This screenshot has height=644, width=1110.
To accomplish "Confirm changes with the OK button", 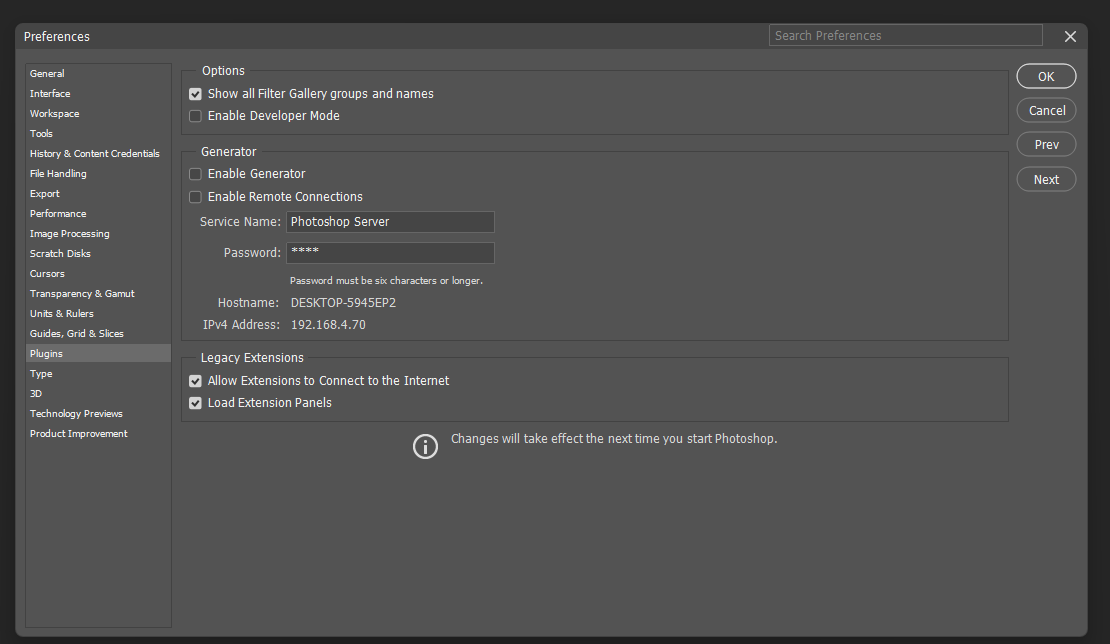I will [x=1046, y=76].
